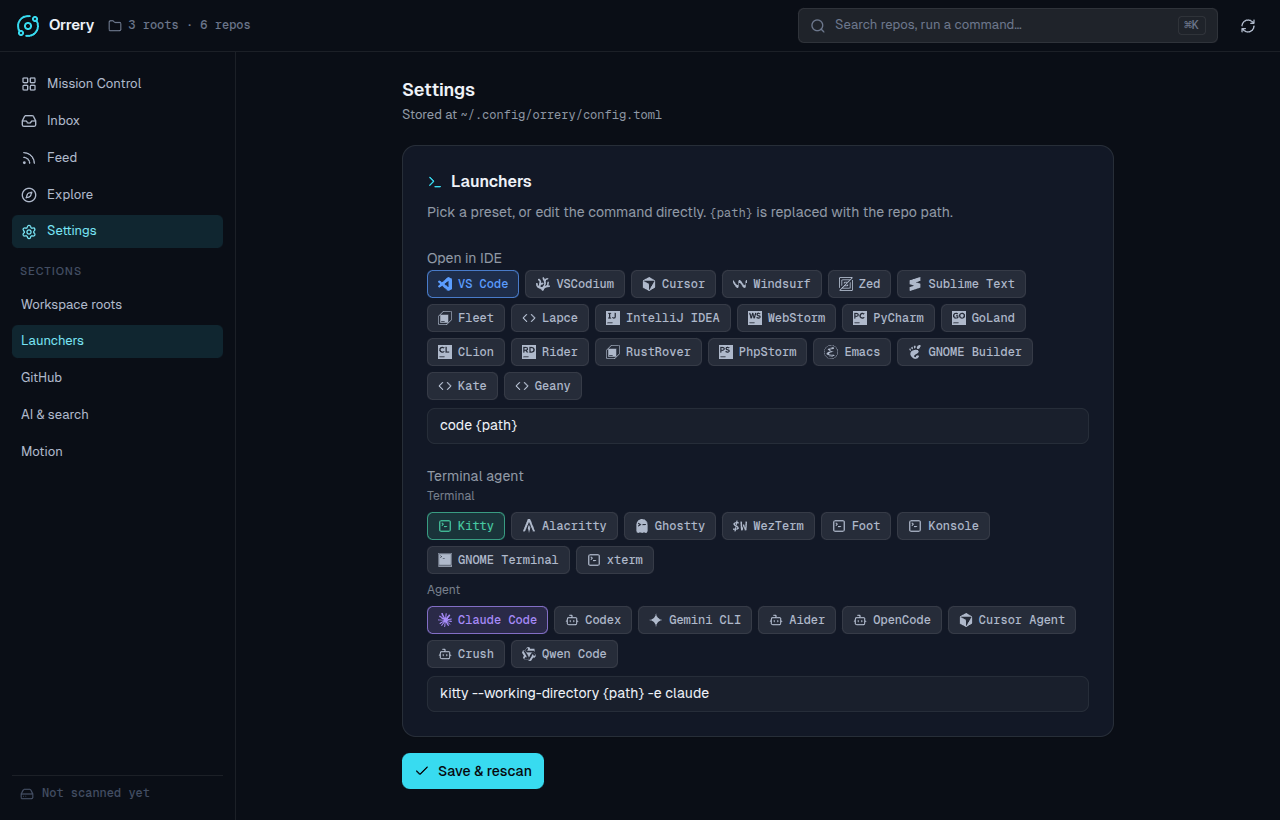Select the Cursor Agent preset
The width and height of the screenshot is (1280, 820).
tap(1012, 620)
